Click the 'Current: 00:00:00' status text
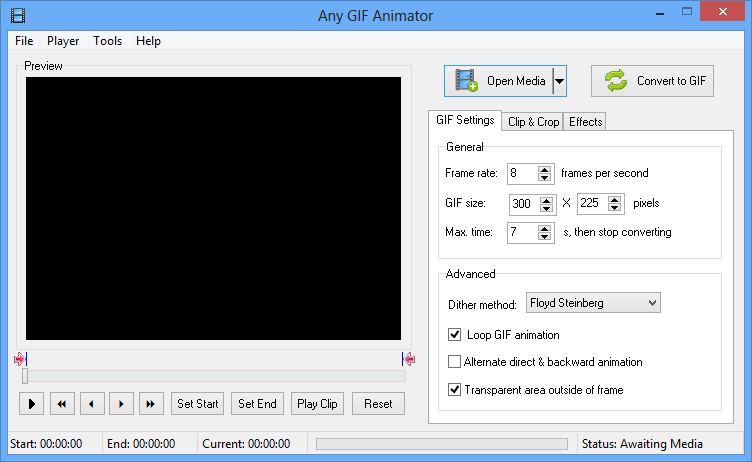Image resolution: width=752 pixels, height=462 pixels. tap(246, 444)
